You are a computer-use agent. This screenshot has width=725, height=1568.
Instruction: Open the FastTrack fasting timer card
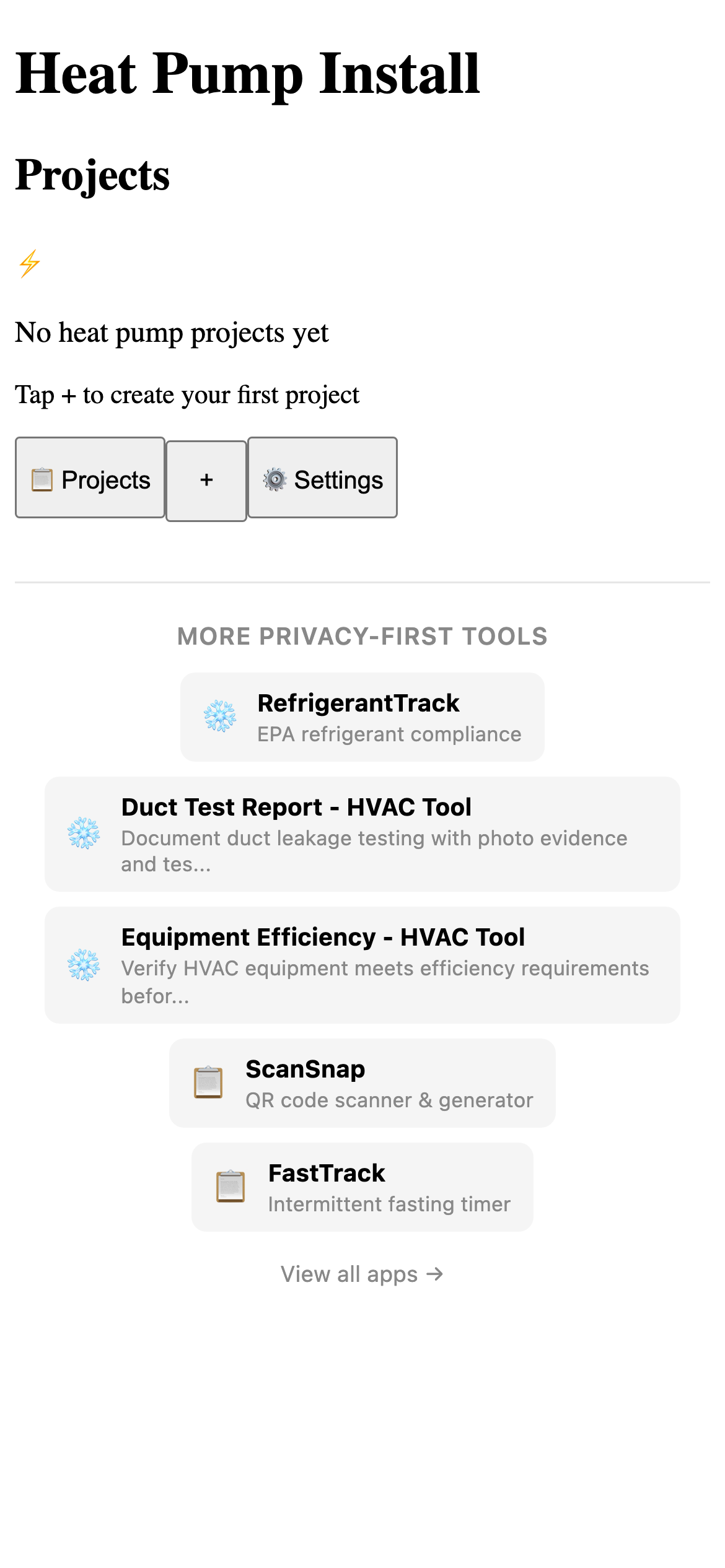[362, 1187]
